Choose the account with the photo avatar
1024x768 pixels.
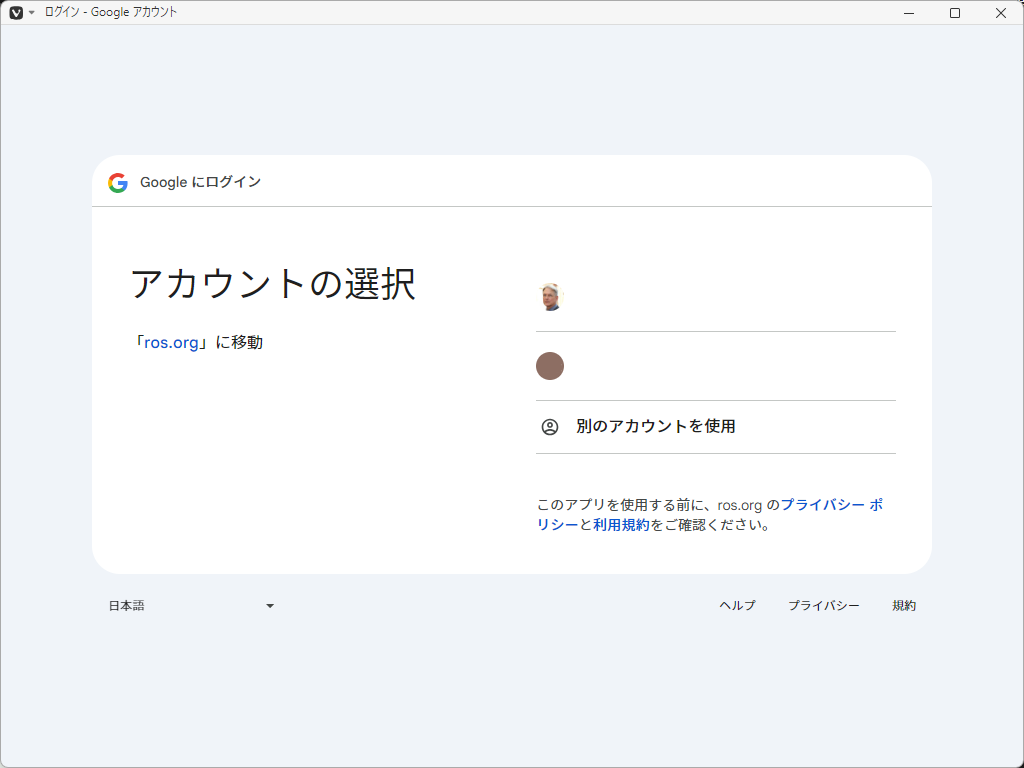(x=716, y=297)
